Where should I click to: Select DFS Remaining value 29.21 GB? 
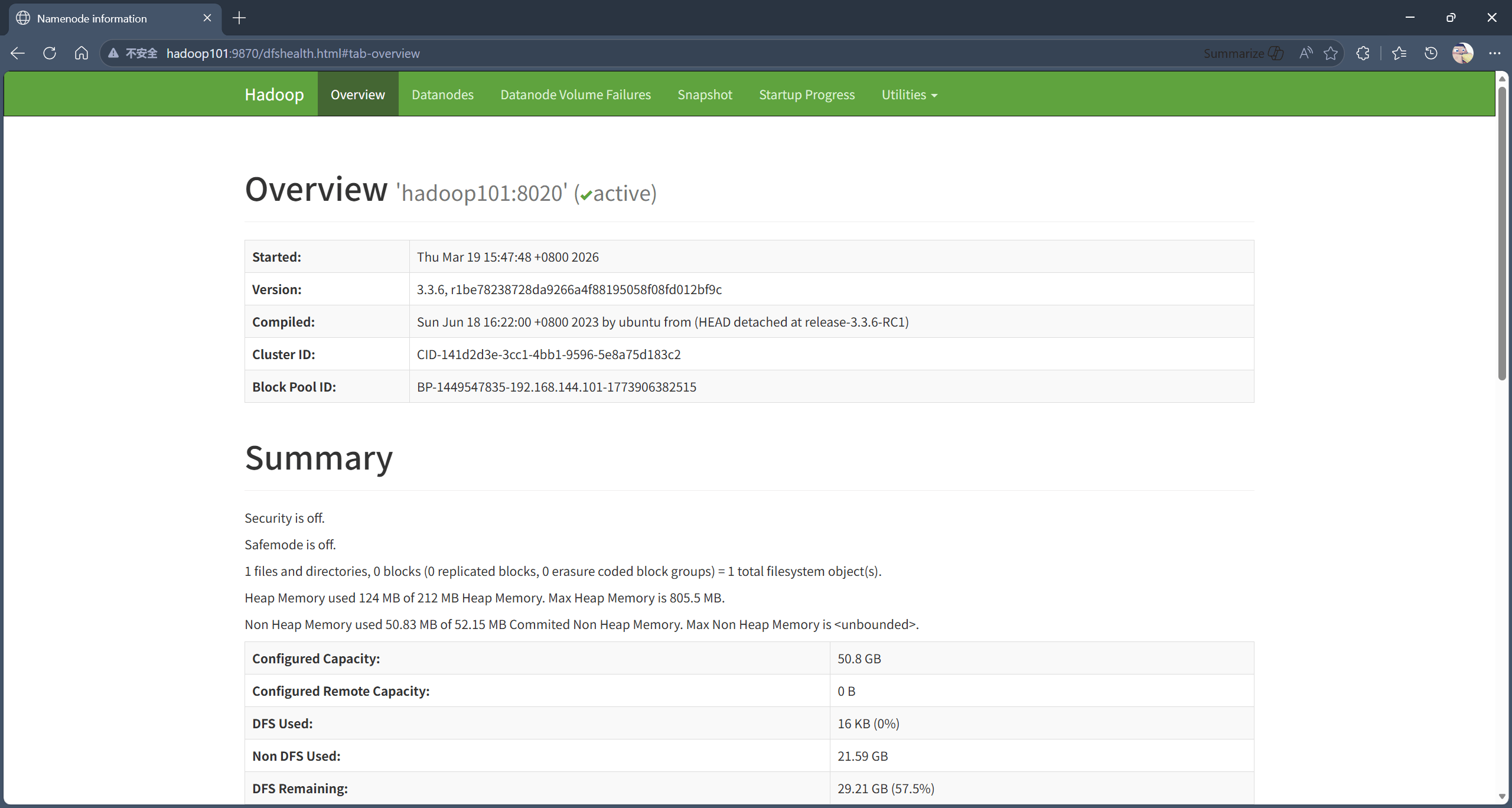(886, 789)
